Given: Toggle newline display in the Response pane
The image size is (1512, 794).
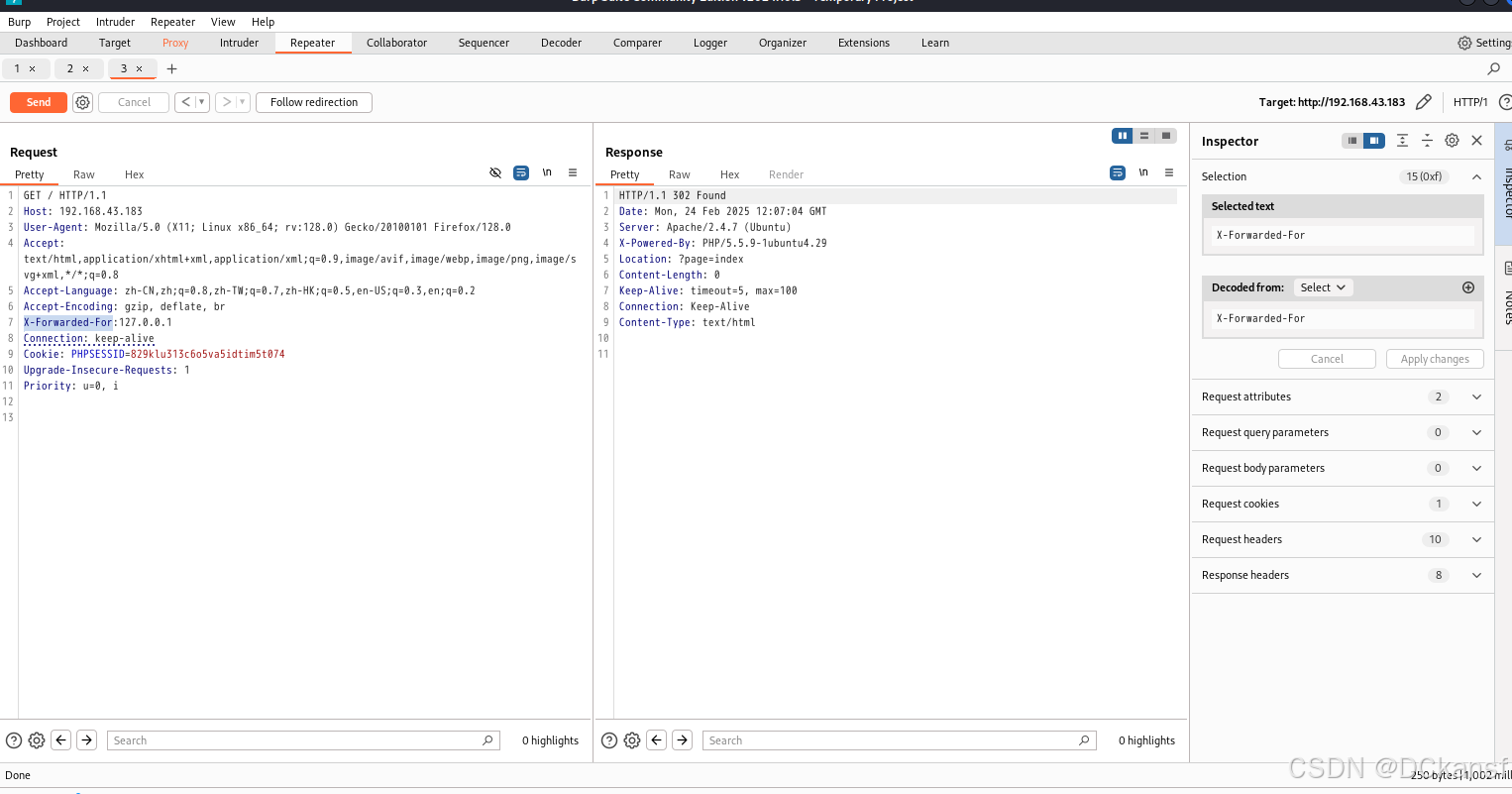Looking at the screenshot, I should 1143,172.
